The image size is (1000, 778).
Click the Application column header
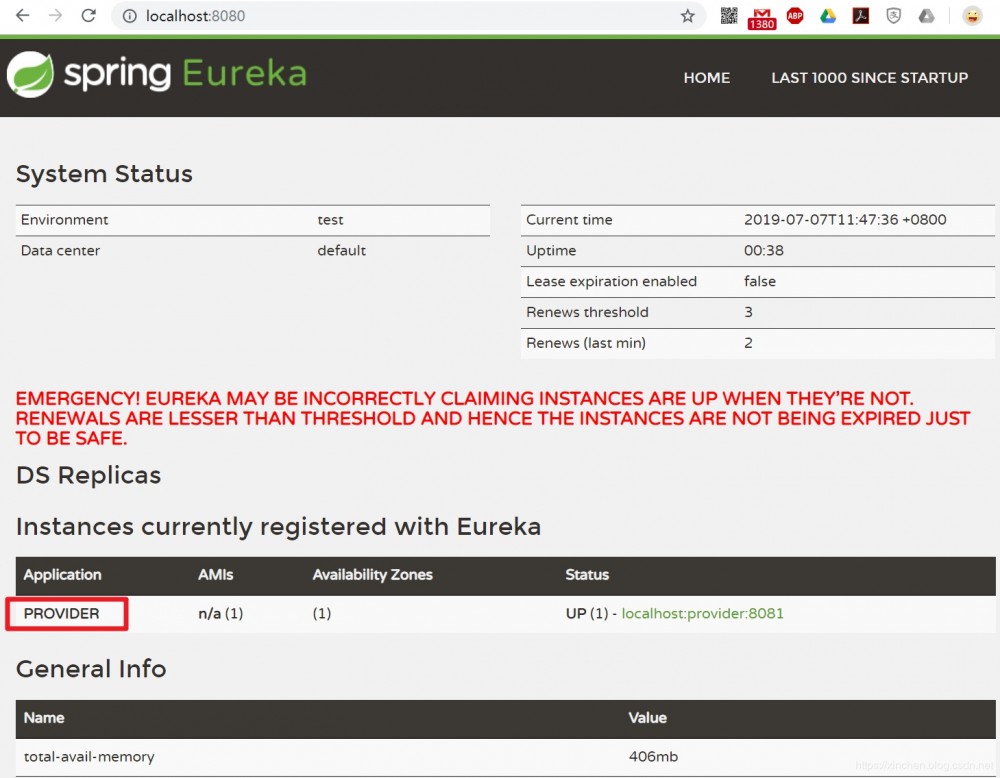[x=62, y=575]
